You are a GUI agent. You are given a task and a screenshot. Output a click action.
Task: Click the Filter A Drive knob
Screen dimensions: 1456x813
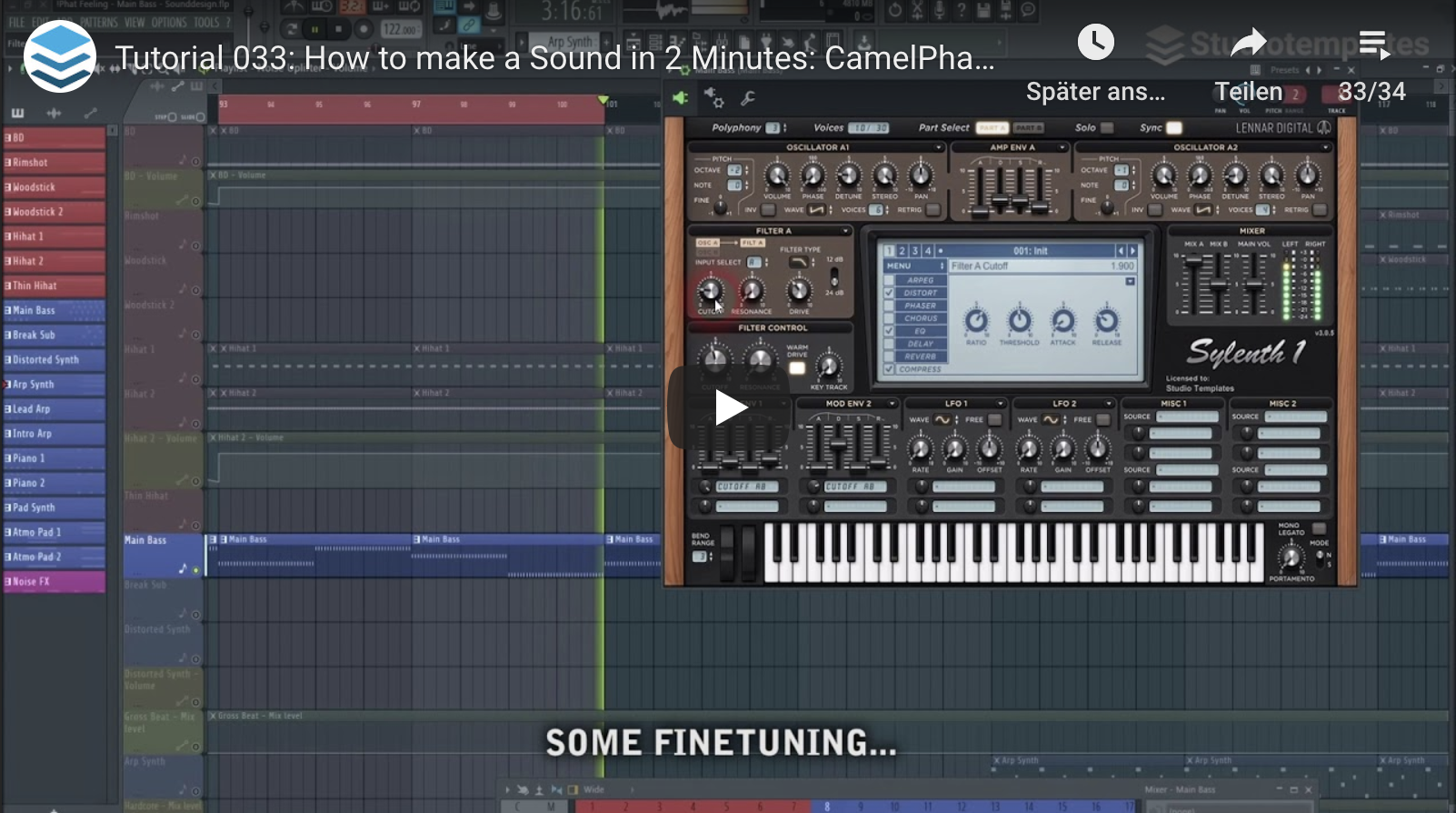pyautogui.click(x=799, y=291)
